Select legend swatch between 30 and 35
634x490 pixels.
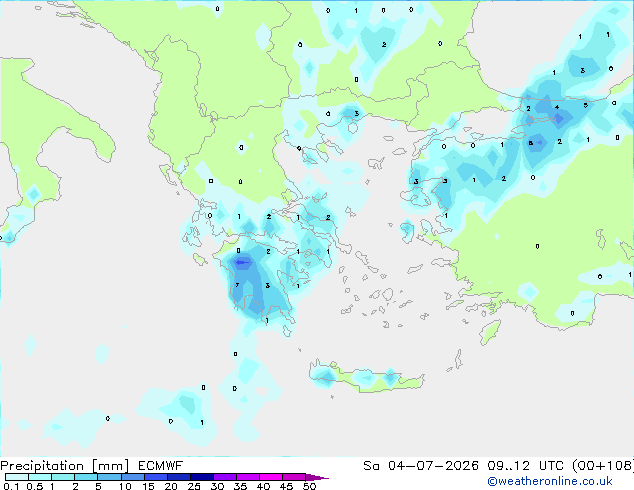click(x=225, y=477)
